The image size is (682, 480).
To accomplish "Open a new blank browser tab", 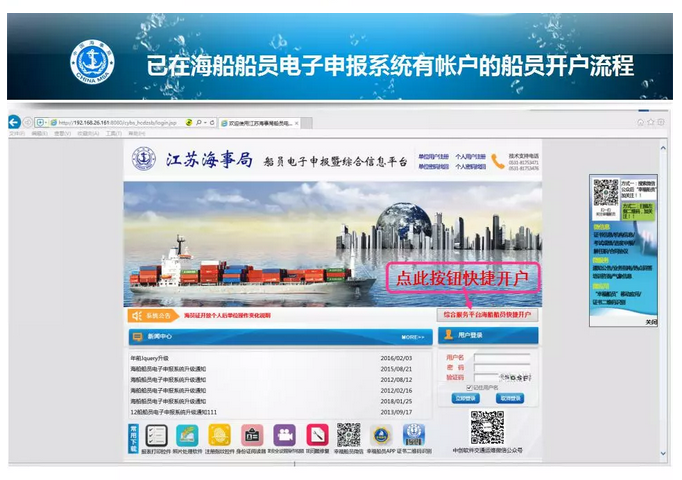I will point(307,123).
